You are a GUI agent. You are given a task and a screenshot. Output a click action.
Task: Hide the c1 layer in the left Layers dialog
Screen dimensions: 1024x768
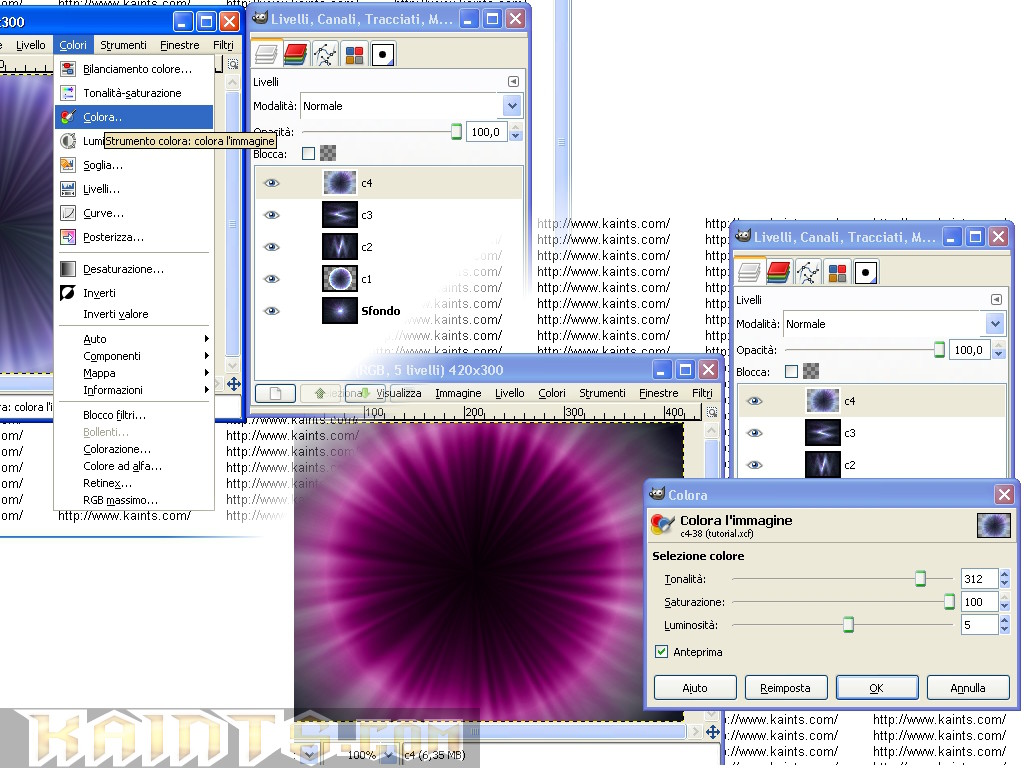pyautogui.click(x=272, y=279)
